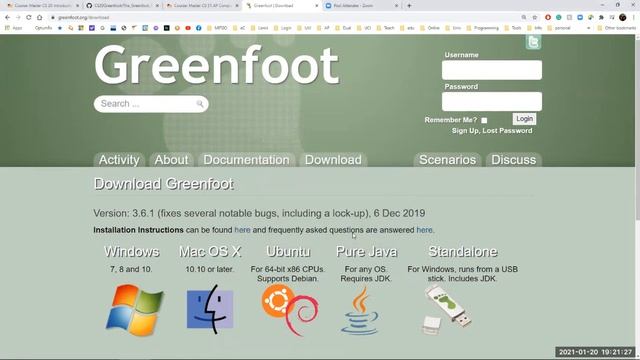Click the large Greenfoot logo title

[216, 65]
